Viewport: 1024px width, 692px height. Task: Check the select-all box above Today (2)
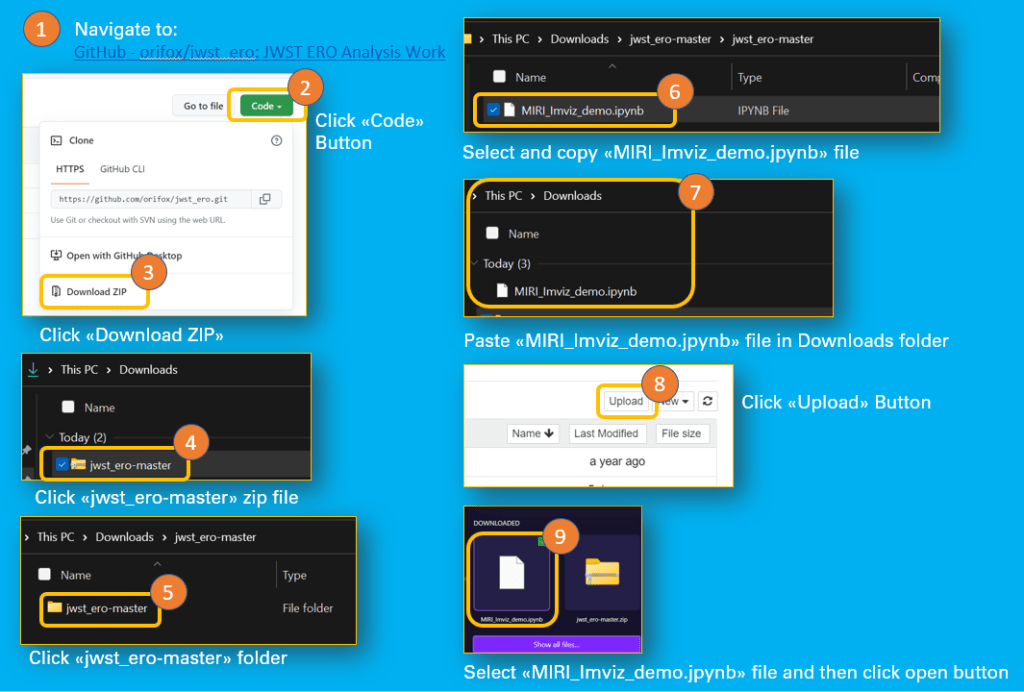(x=68, y=407)
